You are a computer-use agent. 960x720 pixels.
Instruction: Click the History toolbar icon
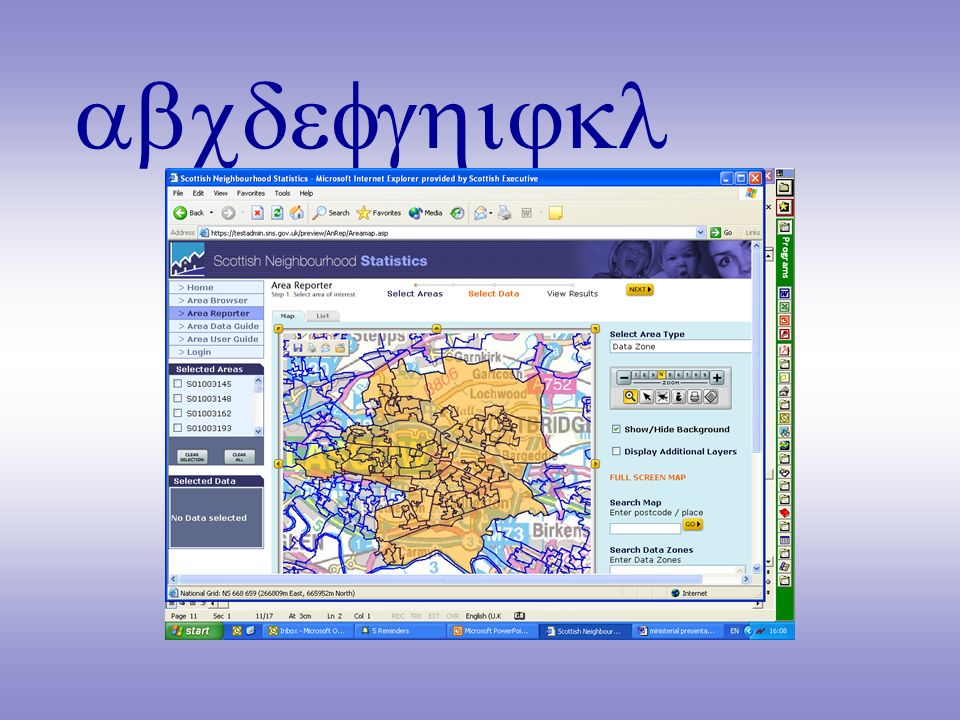point(457,213)
